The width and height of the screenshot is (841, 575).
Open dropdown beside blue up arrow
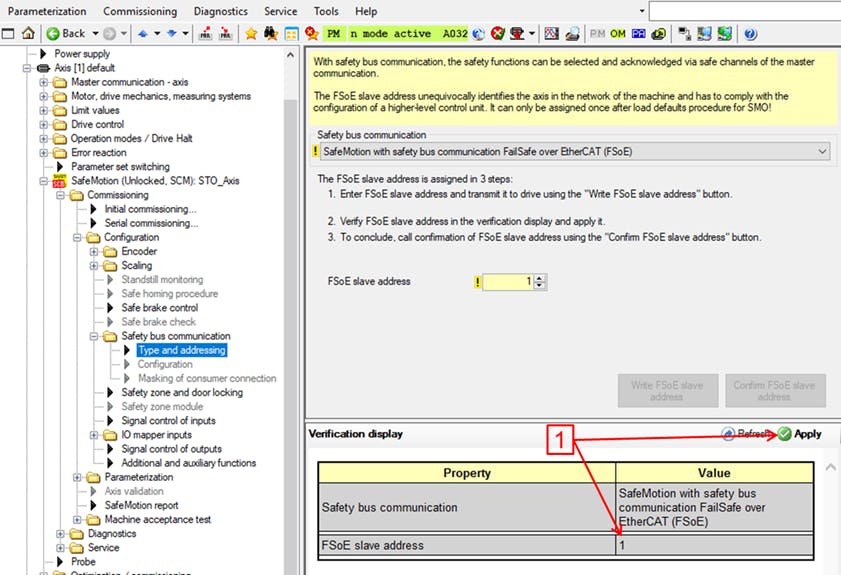157,34
